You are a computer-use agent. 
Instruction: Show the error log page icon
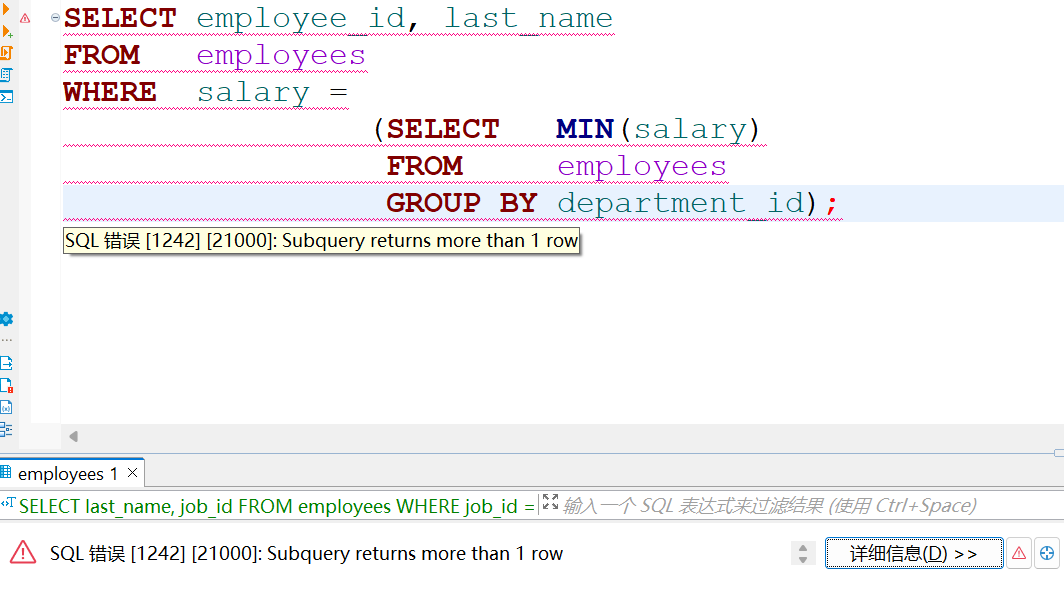[6, 385]
